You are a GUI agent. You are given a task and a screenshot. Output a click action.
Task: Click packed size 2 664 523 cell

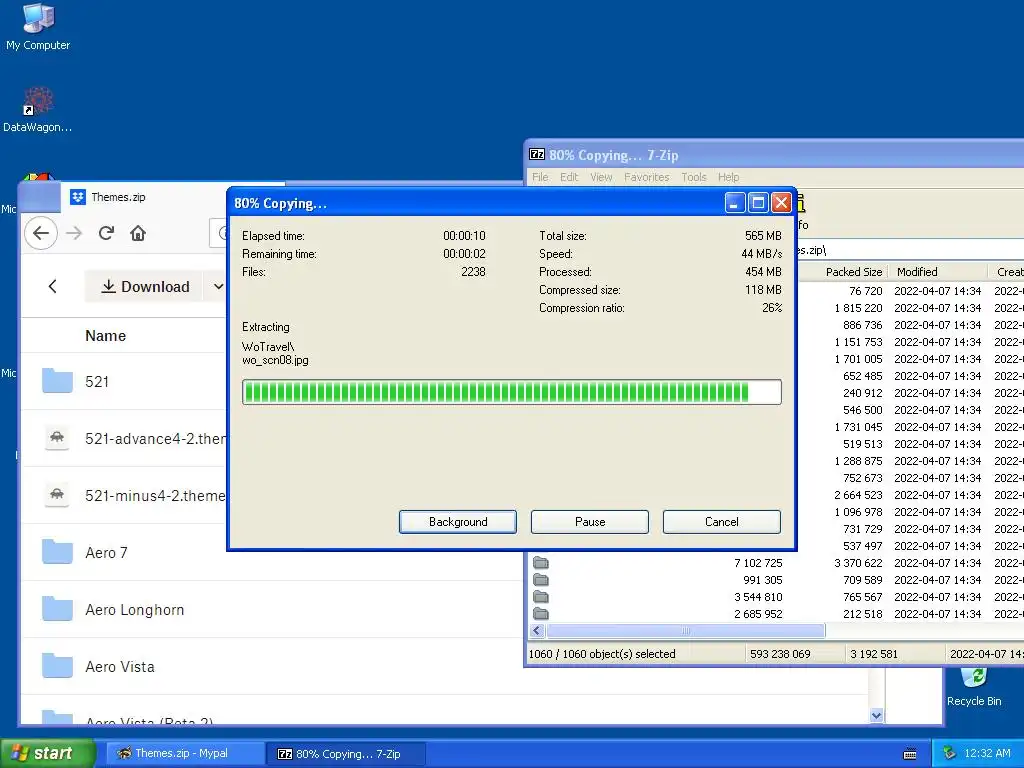tap(858, 495)
